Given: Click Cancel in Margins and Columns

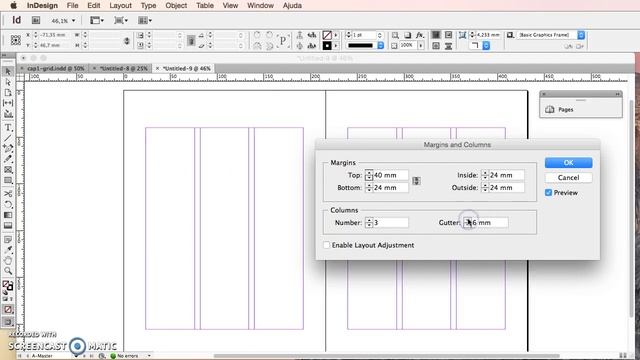Looking at the screenshot, I should coord(569,178).
